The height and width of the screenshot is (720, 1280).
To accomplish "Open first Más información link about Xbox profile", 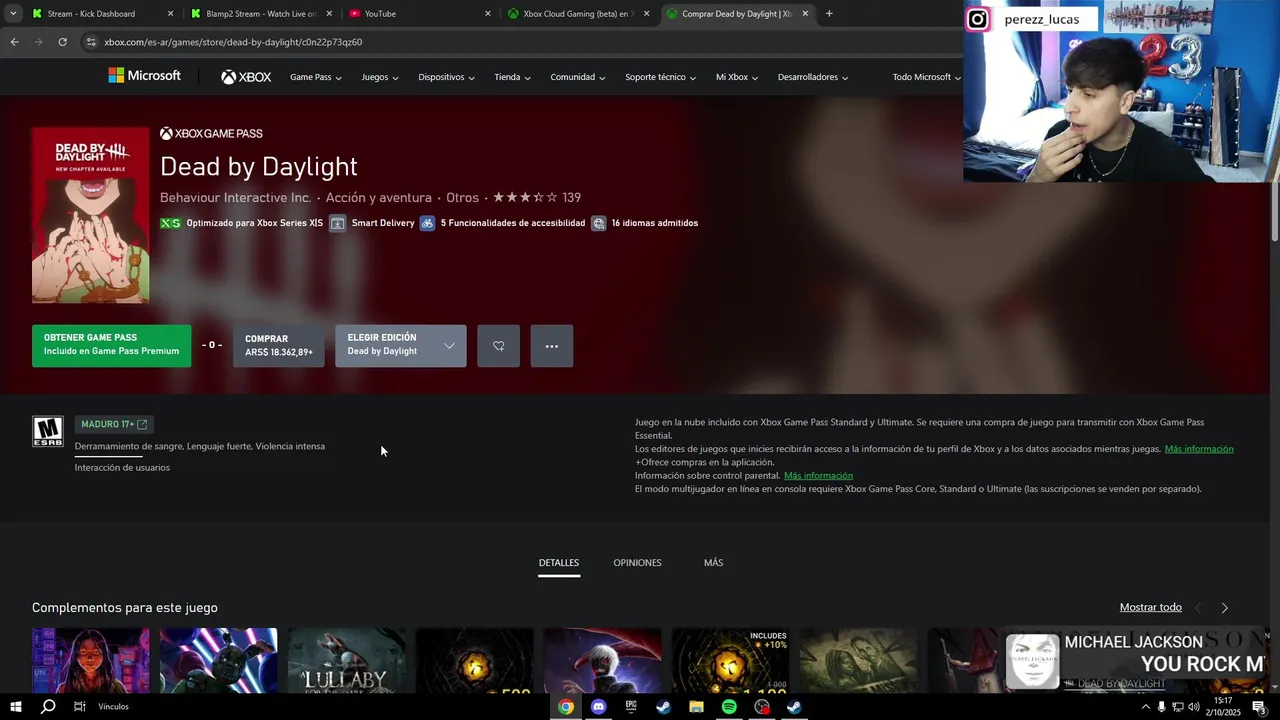I will 1199,449.
